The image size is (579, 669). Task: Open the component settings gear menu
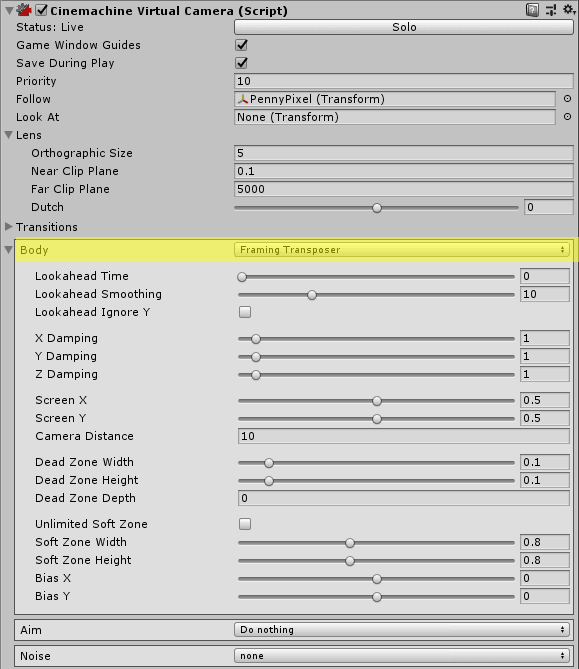[569, 9]
